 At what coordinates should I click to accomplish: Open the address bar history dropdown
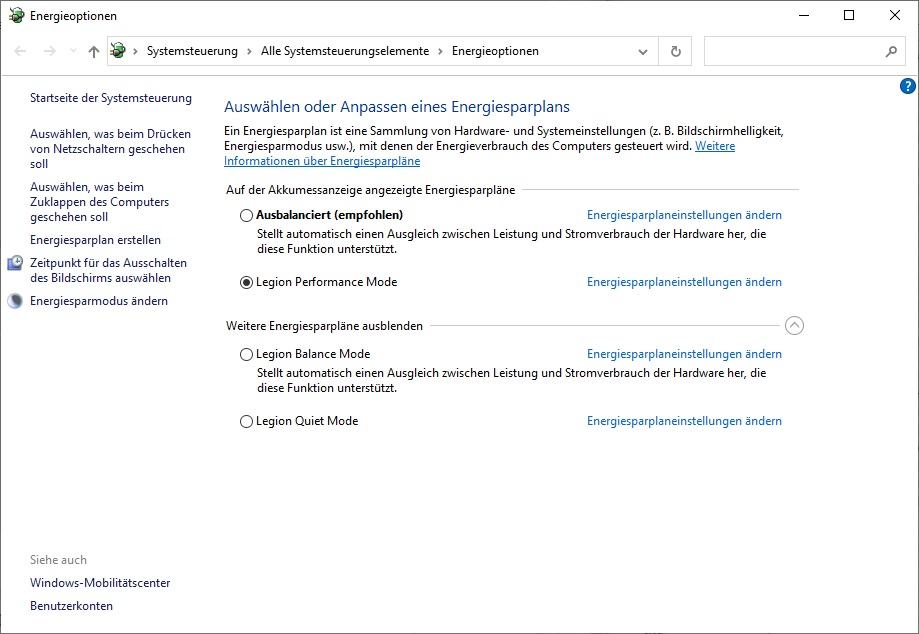pos(643,52)
